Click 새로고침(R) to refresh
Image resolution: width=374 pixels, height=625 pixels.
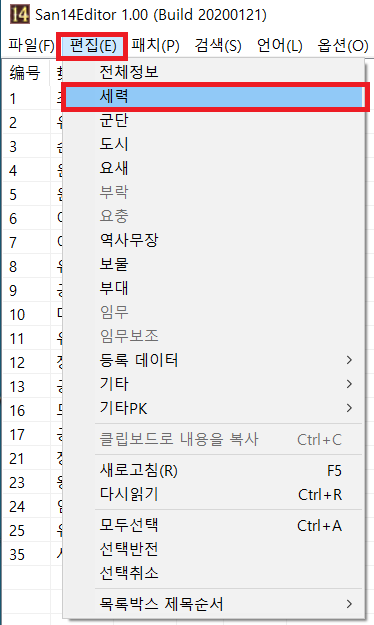pos(215,471)
